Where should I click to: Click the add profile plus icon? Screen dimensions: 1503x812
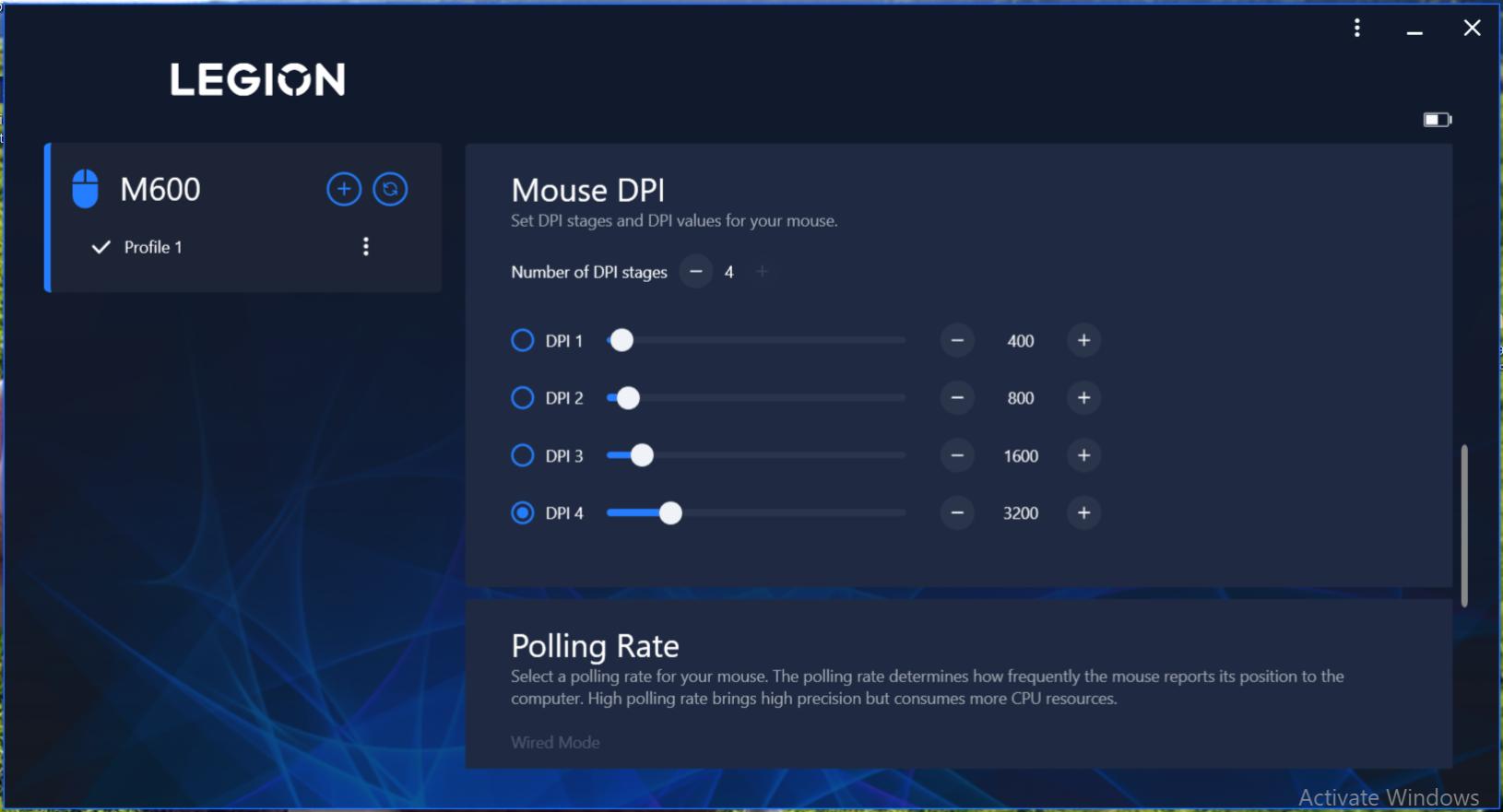pos(344,189)
